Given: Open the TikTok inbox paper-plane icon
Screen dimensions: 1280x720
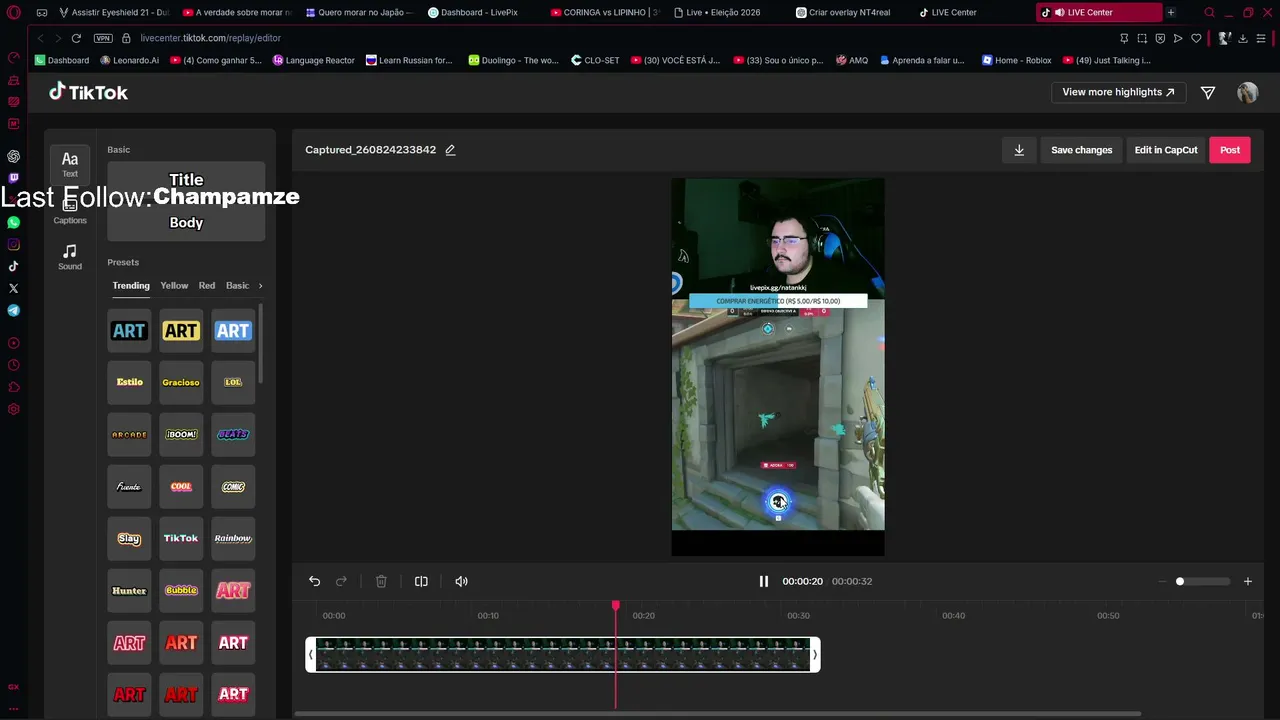Looking at the screenshot, I should point(1208,92).
